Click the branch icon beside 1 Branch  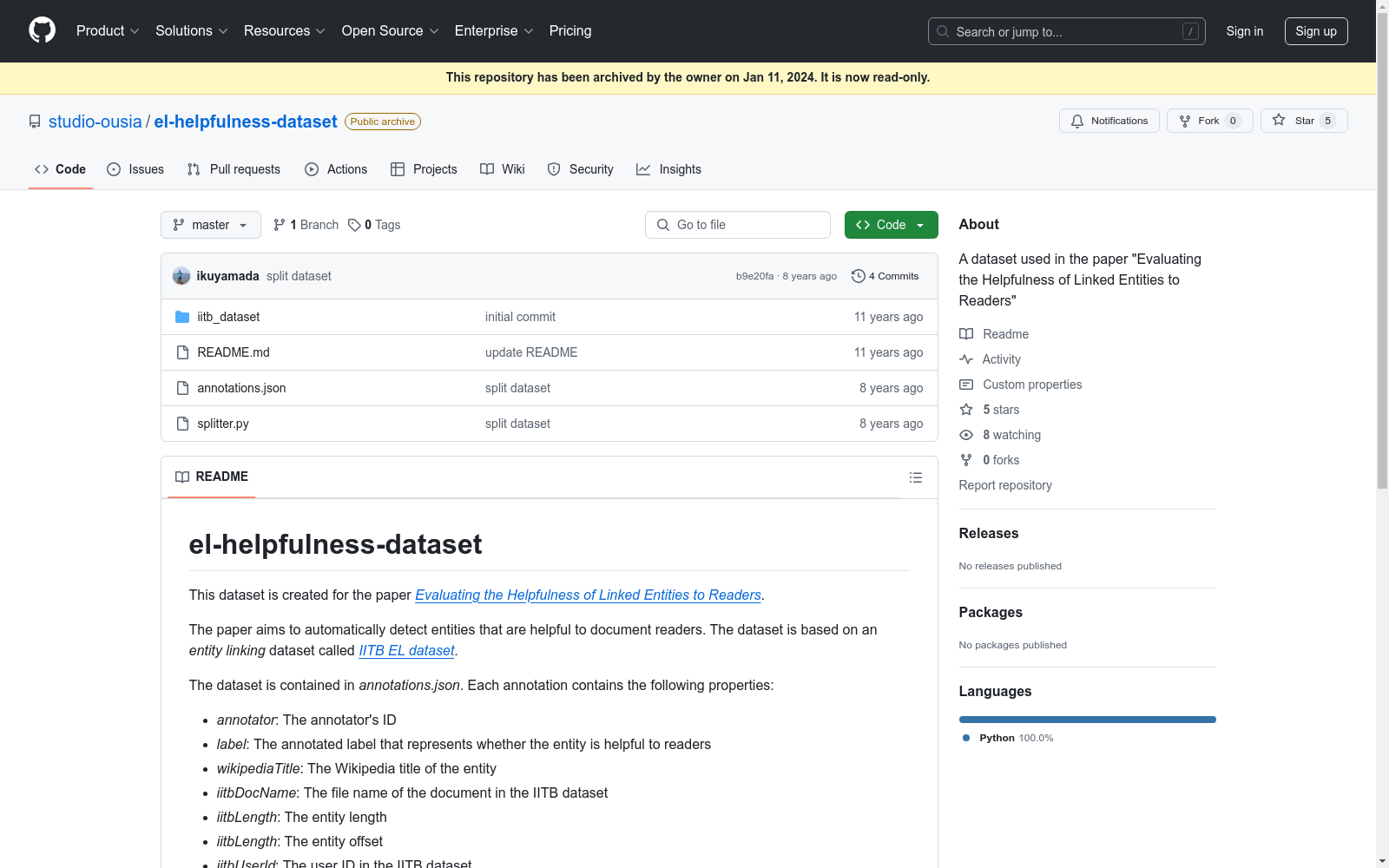click(280, 225)
